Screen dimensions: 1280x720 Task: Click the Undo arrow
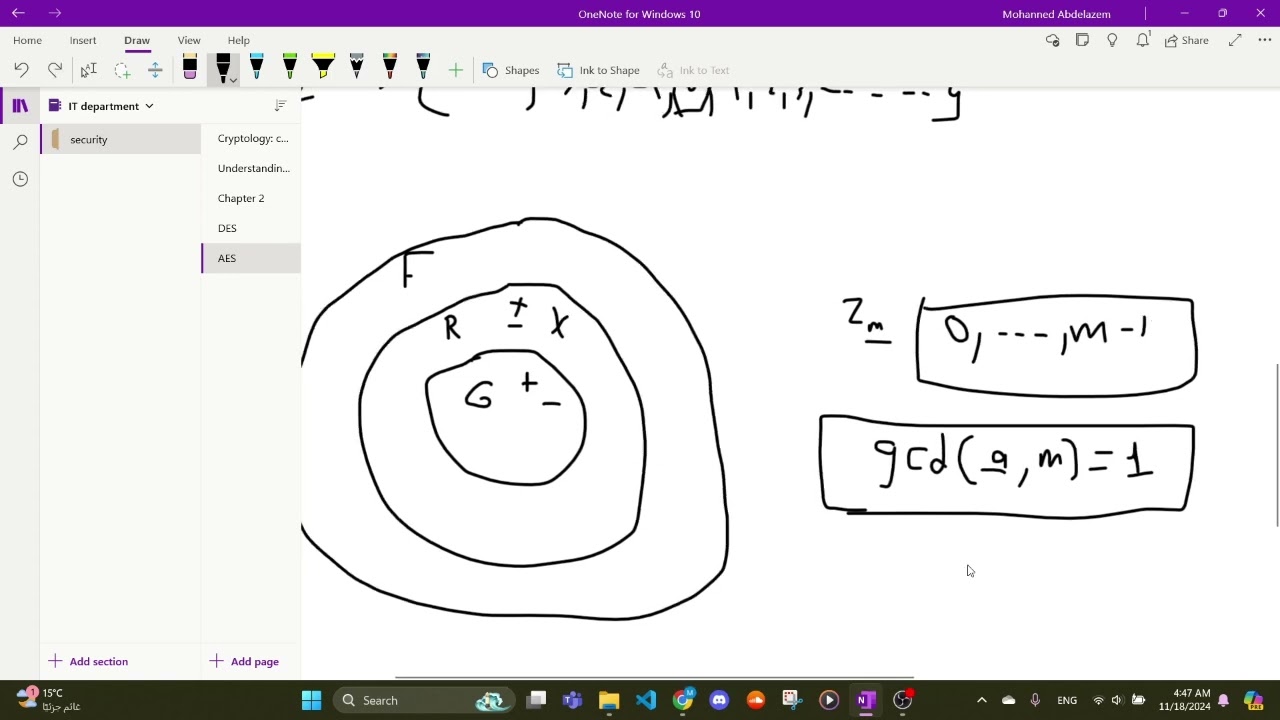point(21,70)
